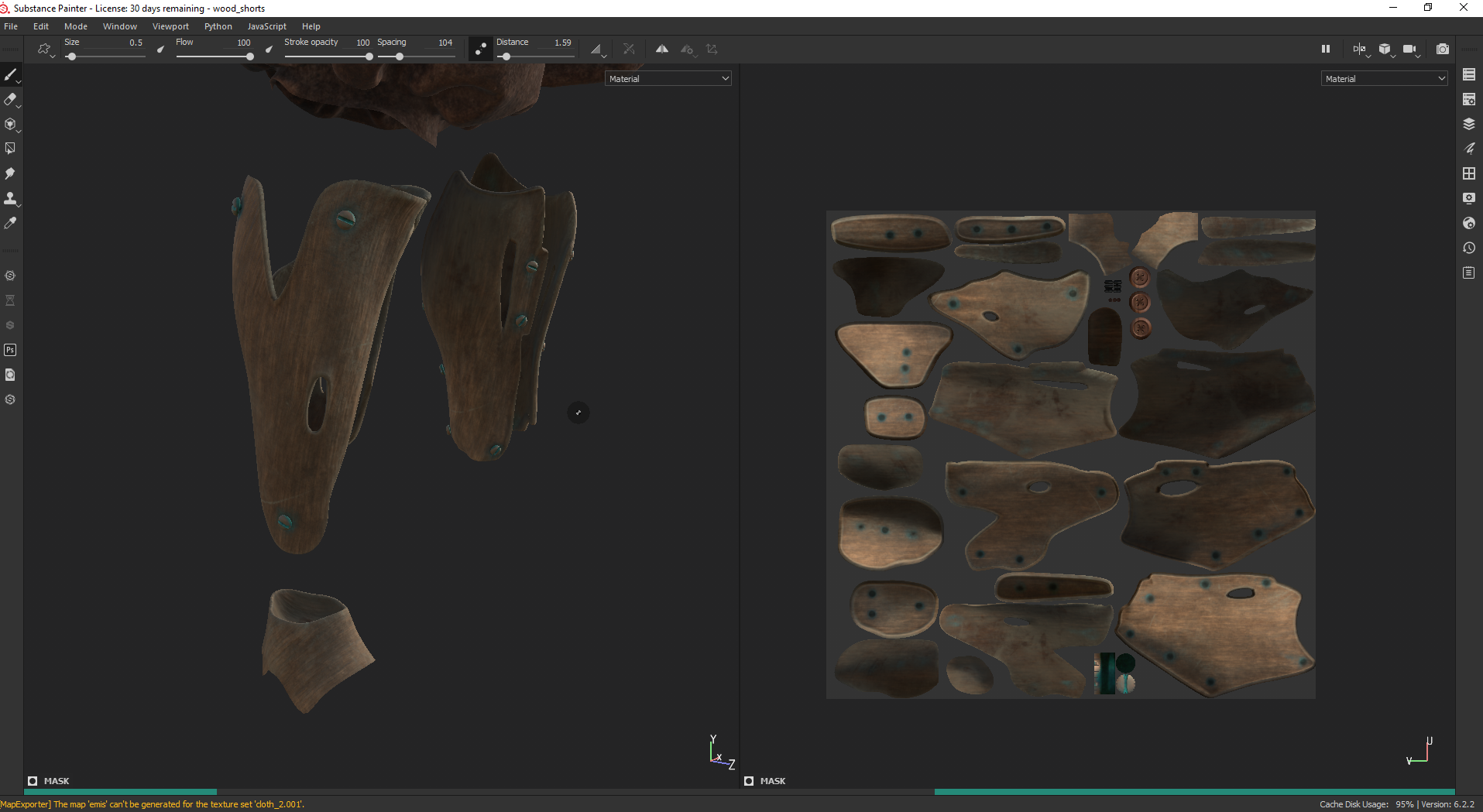This screenshot has height=812, width=1483.
Task: Select the Smudge tool
Action: (x=10, y=173)
